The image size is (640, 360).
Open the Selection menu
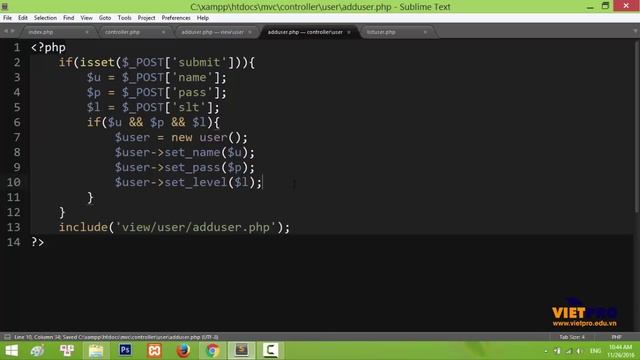pos(45,18)
